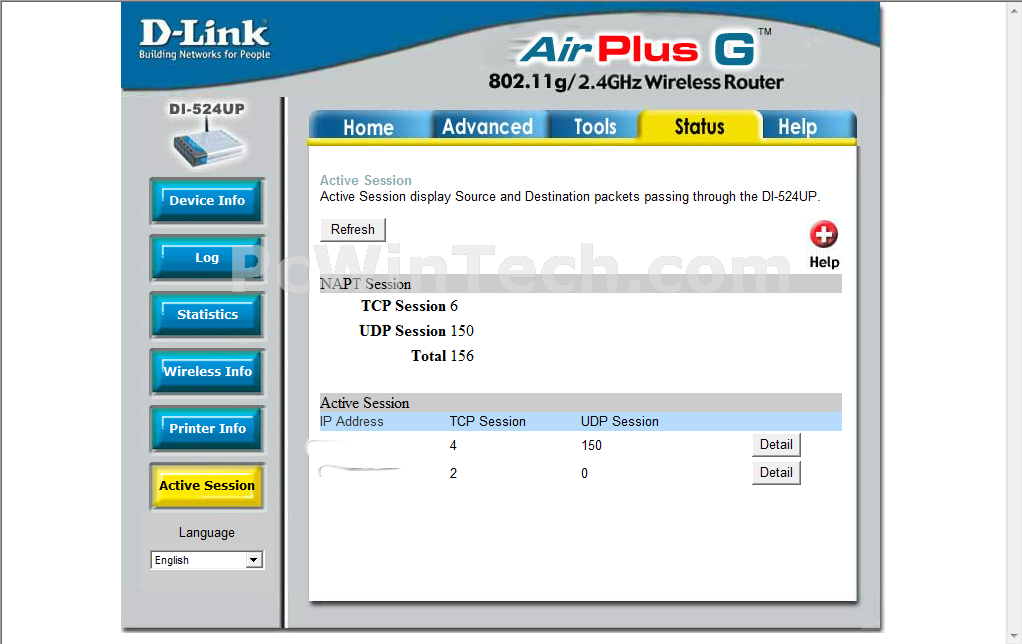
Task: Click the NAPT Session section heading
Action: [x=365, y=284]
